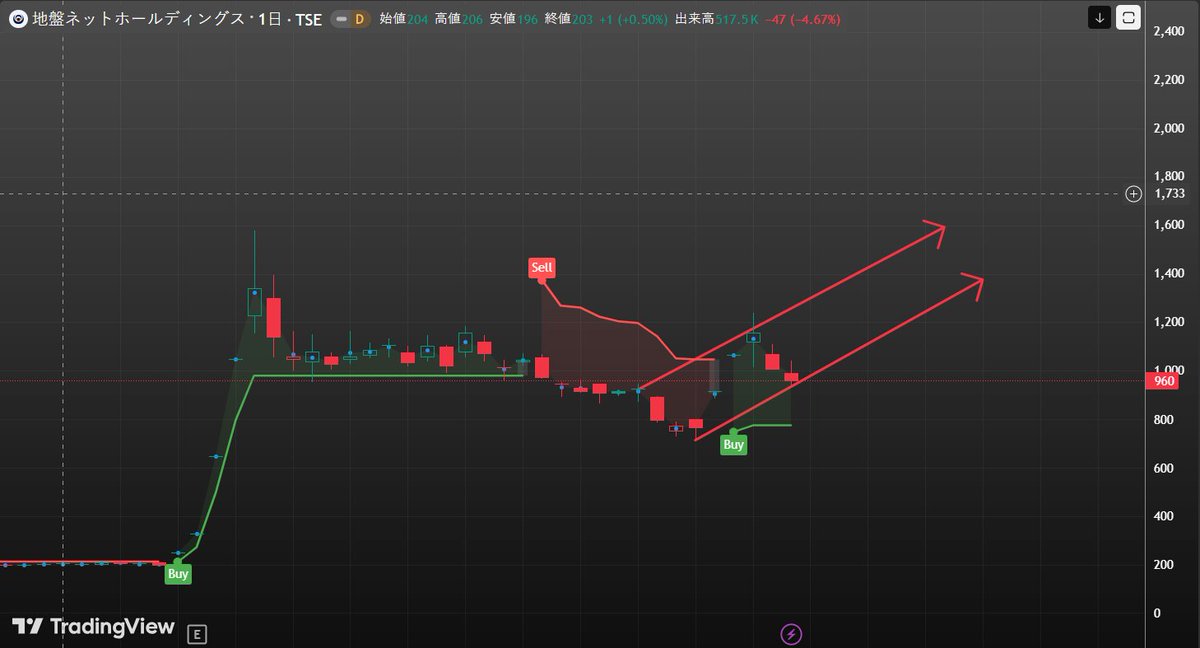Click the Buy label near the 200 level

coord(178,574)
